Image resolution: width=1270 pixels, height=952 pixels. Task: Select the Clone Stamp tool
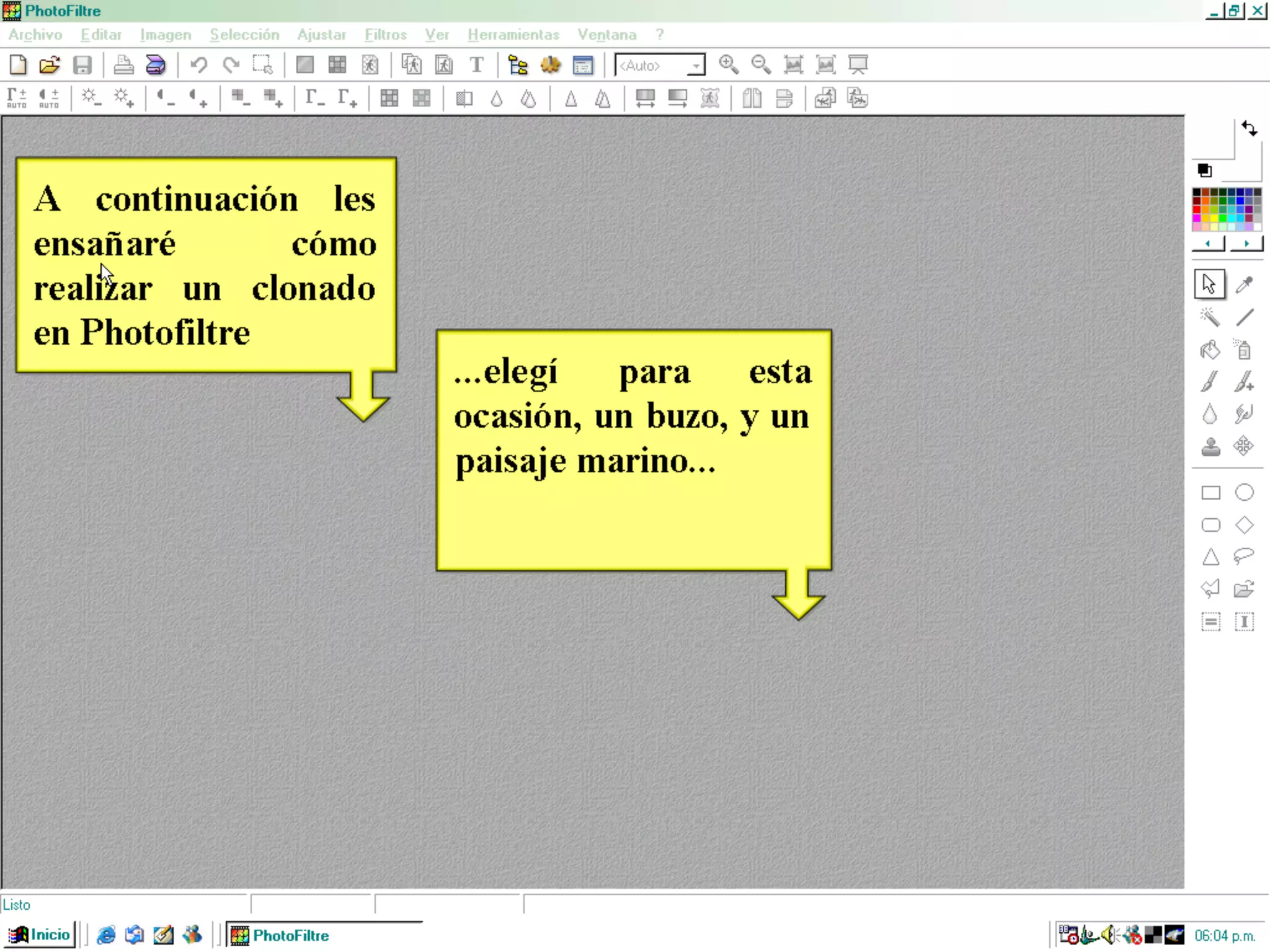pos(1210,447)
